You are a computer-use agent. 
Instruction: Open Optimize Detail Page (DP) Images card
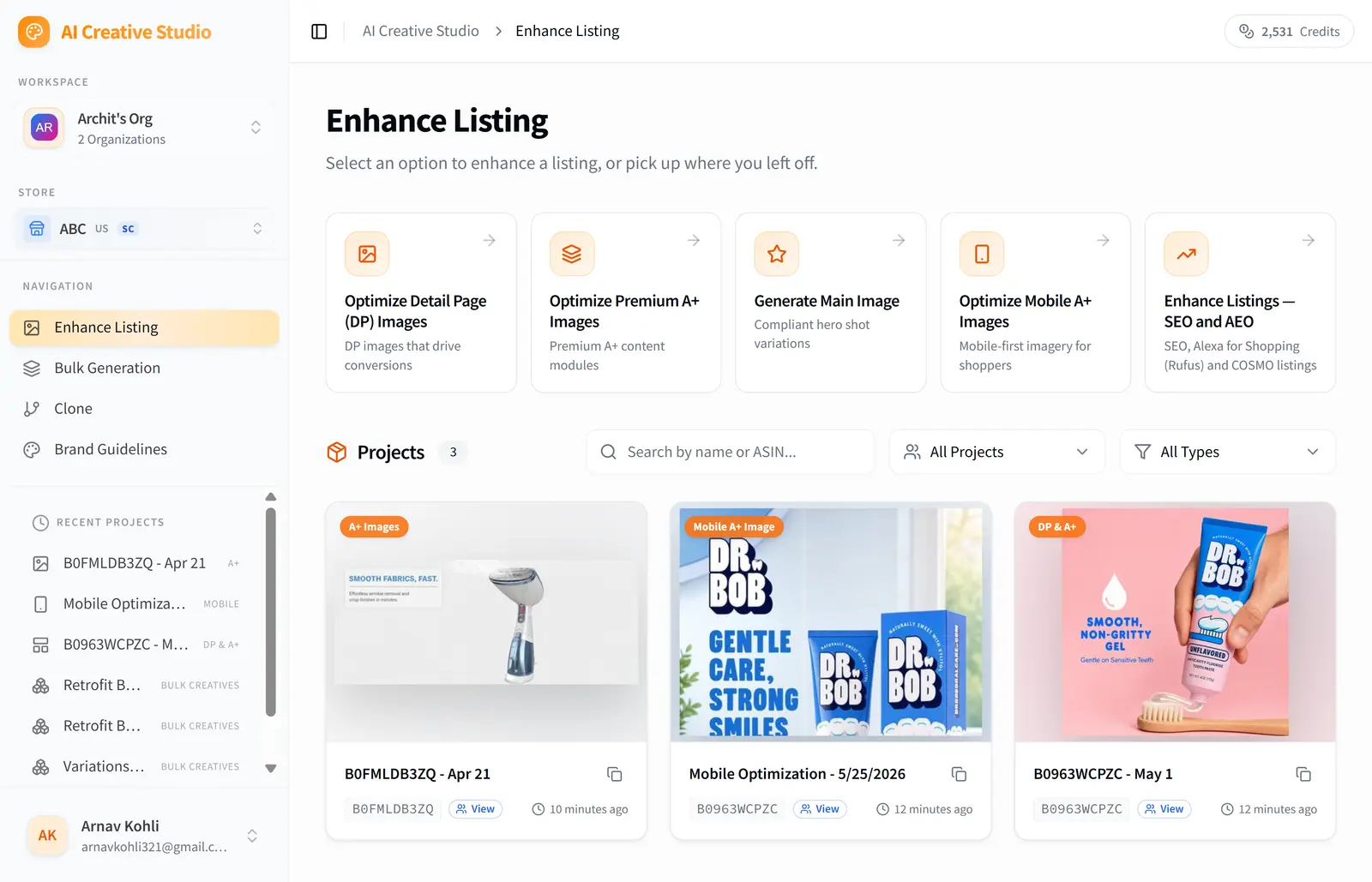[421, 303]
